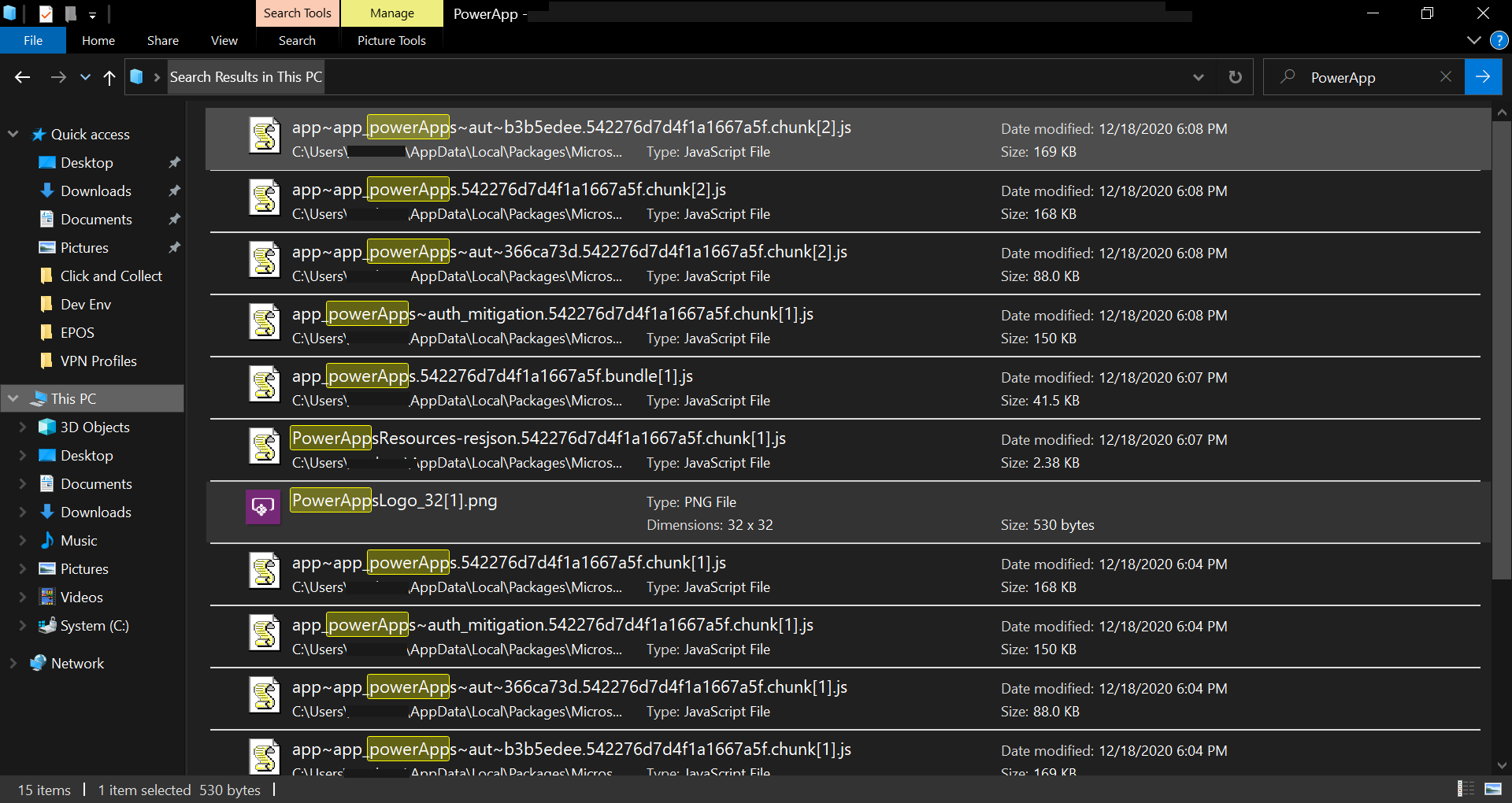Viewport: 1512px width, 803px height.
Task: Expand the System (C:) drive node
Action: click(23, 626)
